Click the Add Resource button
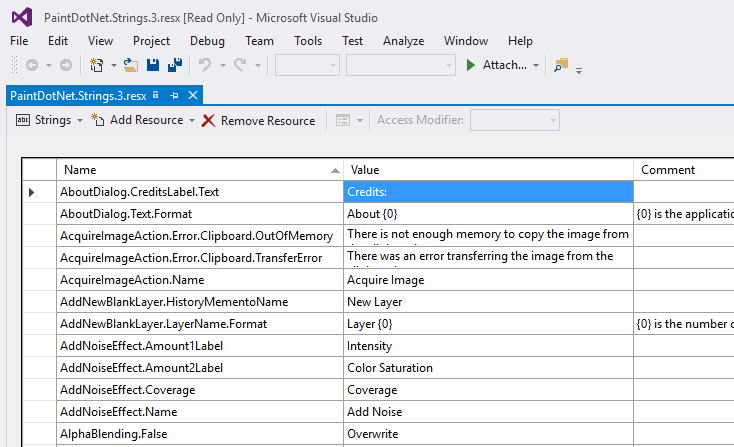The height and width of the screenshot is (447, 734). click(x=137, y=120)
